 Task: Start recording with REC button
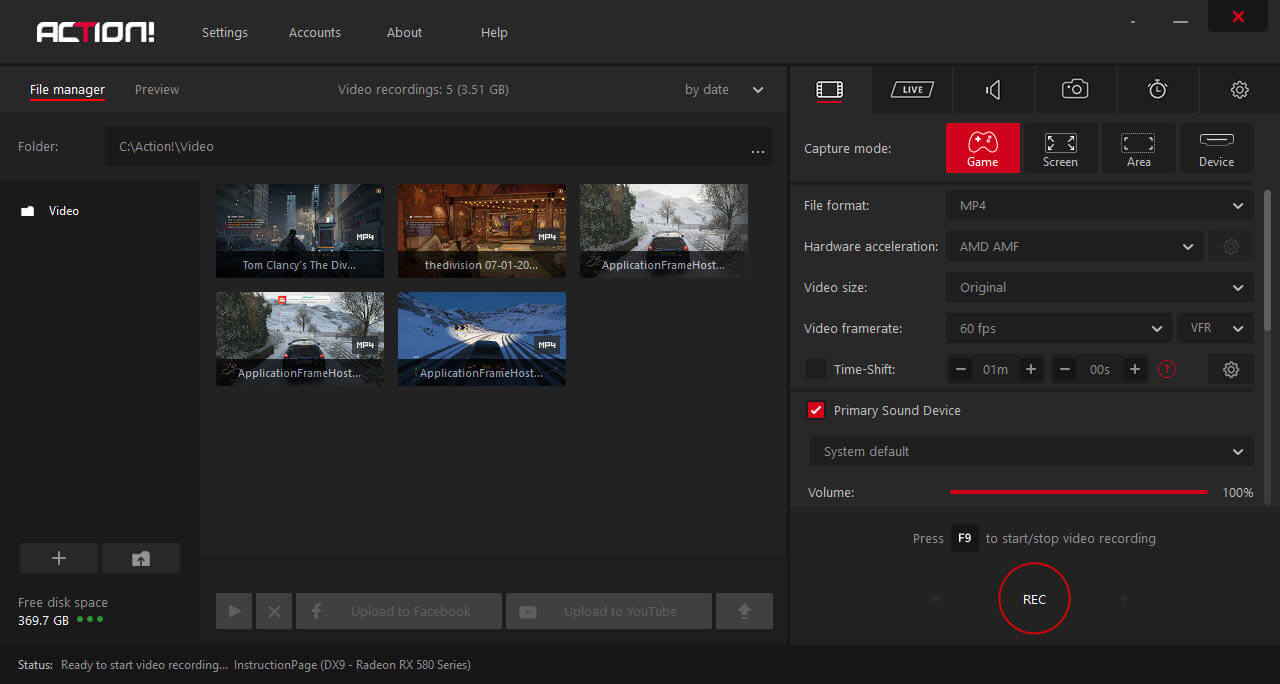1034,599
